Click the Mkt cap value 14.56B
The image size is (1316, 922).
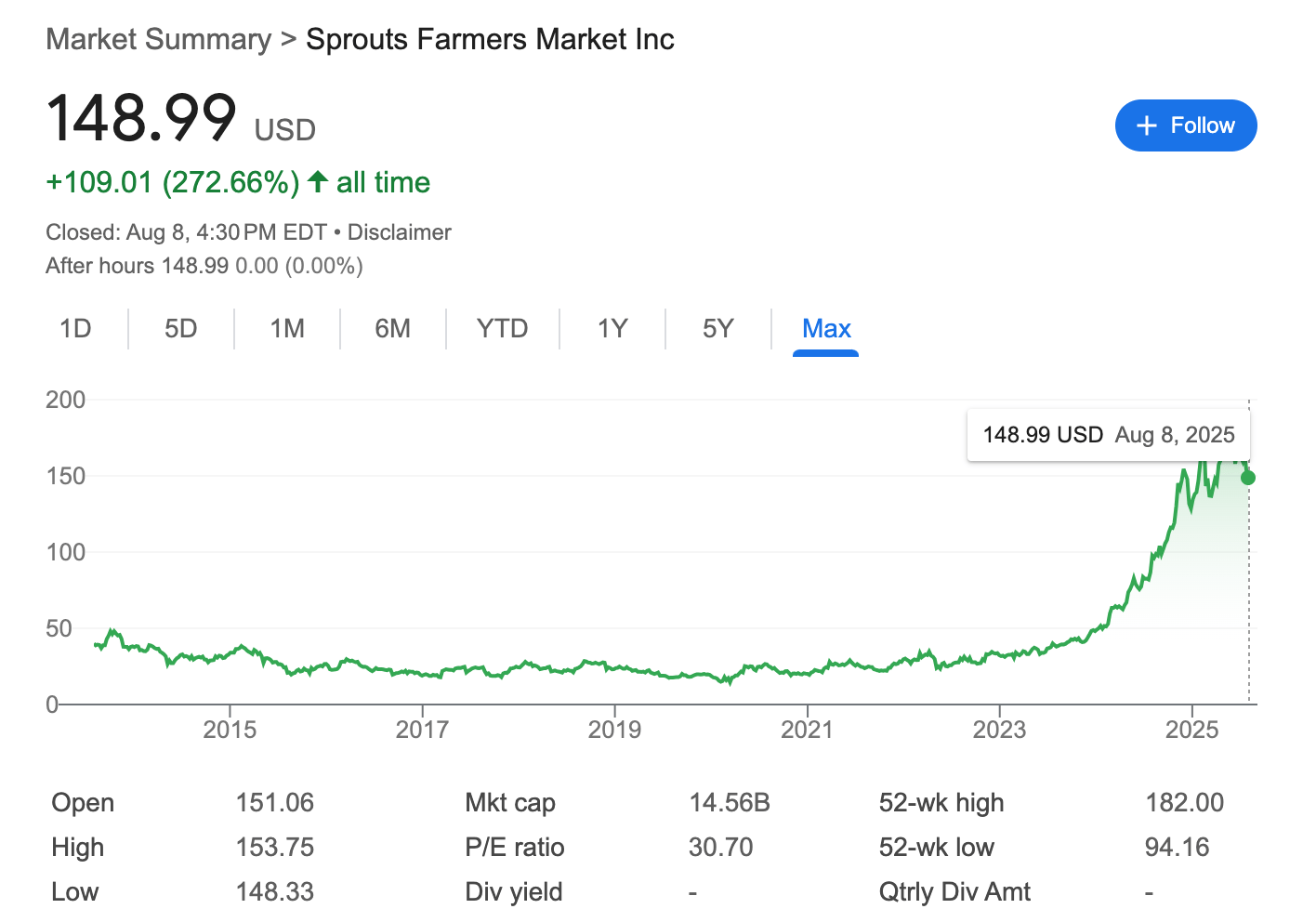[729, 802]
